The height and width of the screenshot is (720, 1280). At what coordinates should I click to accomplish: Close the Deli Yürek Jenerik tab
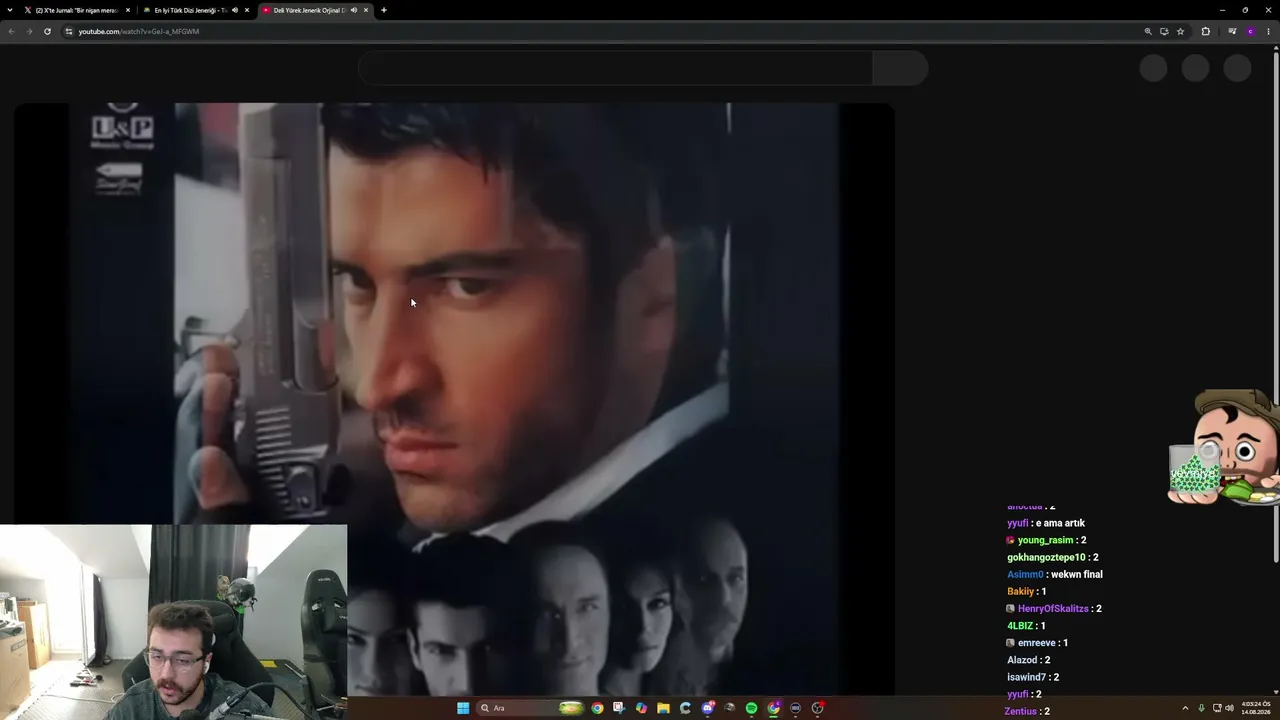click(x=366, y=10)
